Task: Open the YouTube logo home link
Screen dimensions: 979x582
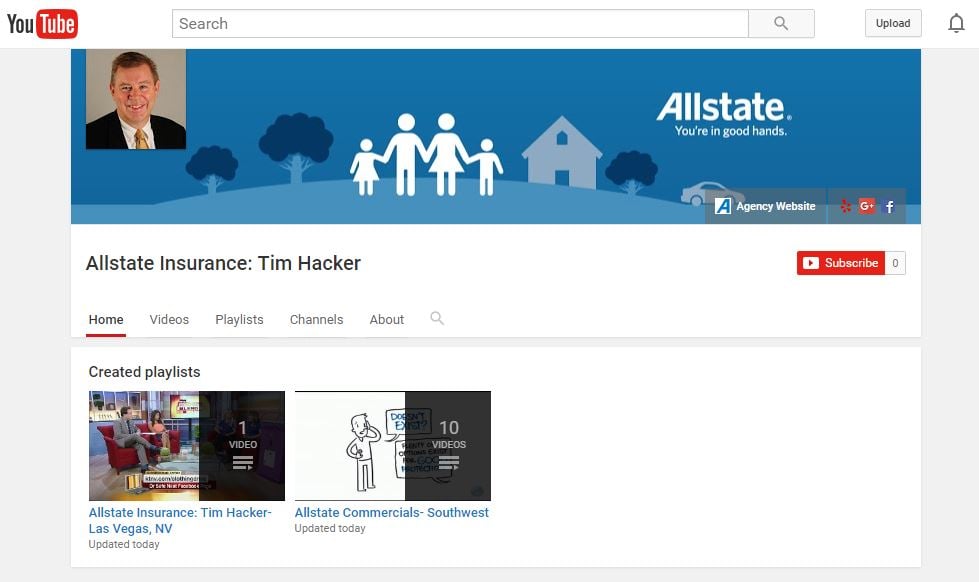Action: pyautogui.click(x=42, y=24)
